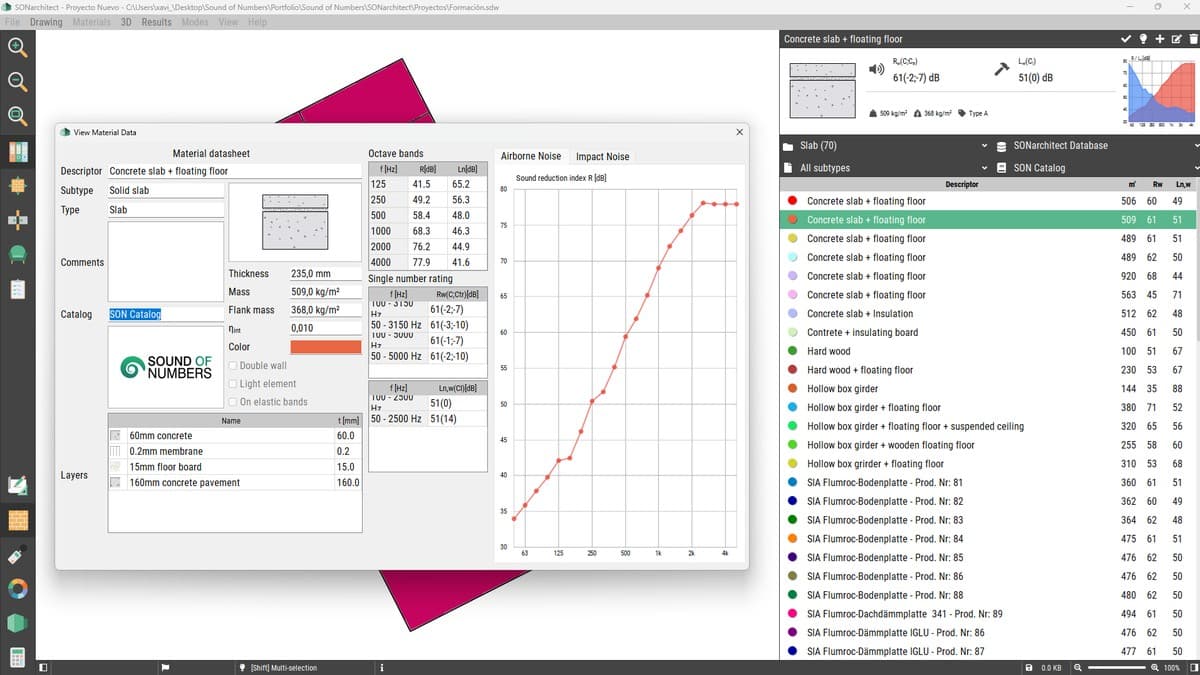This screenshot has width=1200, height=675.
Task: Sort list by Ln,w column header
Action: tap(1183, 184)
